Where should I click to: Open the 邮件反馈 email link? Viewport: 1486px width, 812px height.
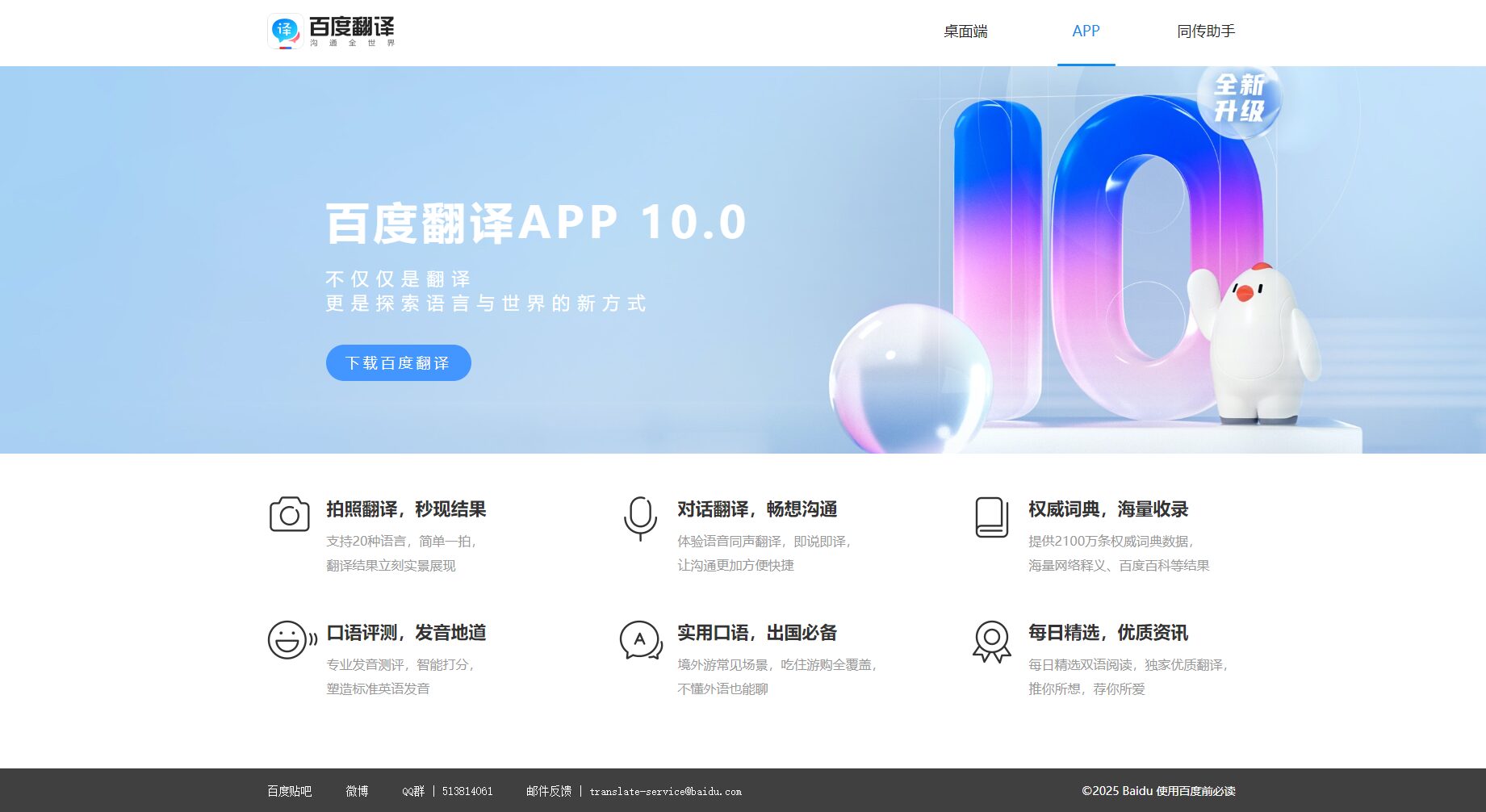tap(547, 791)
